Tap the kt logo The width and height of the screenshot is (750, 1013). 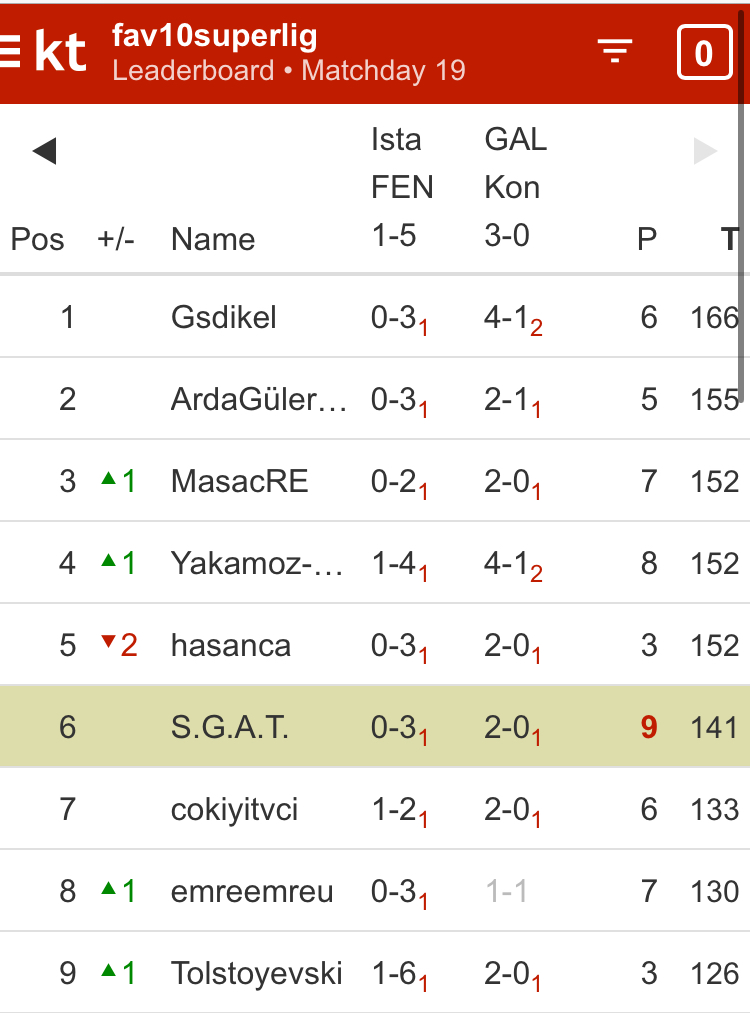[x=60, y=51]
